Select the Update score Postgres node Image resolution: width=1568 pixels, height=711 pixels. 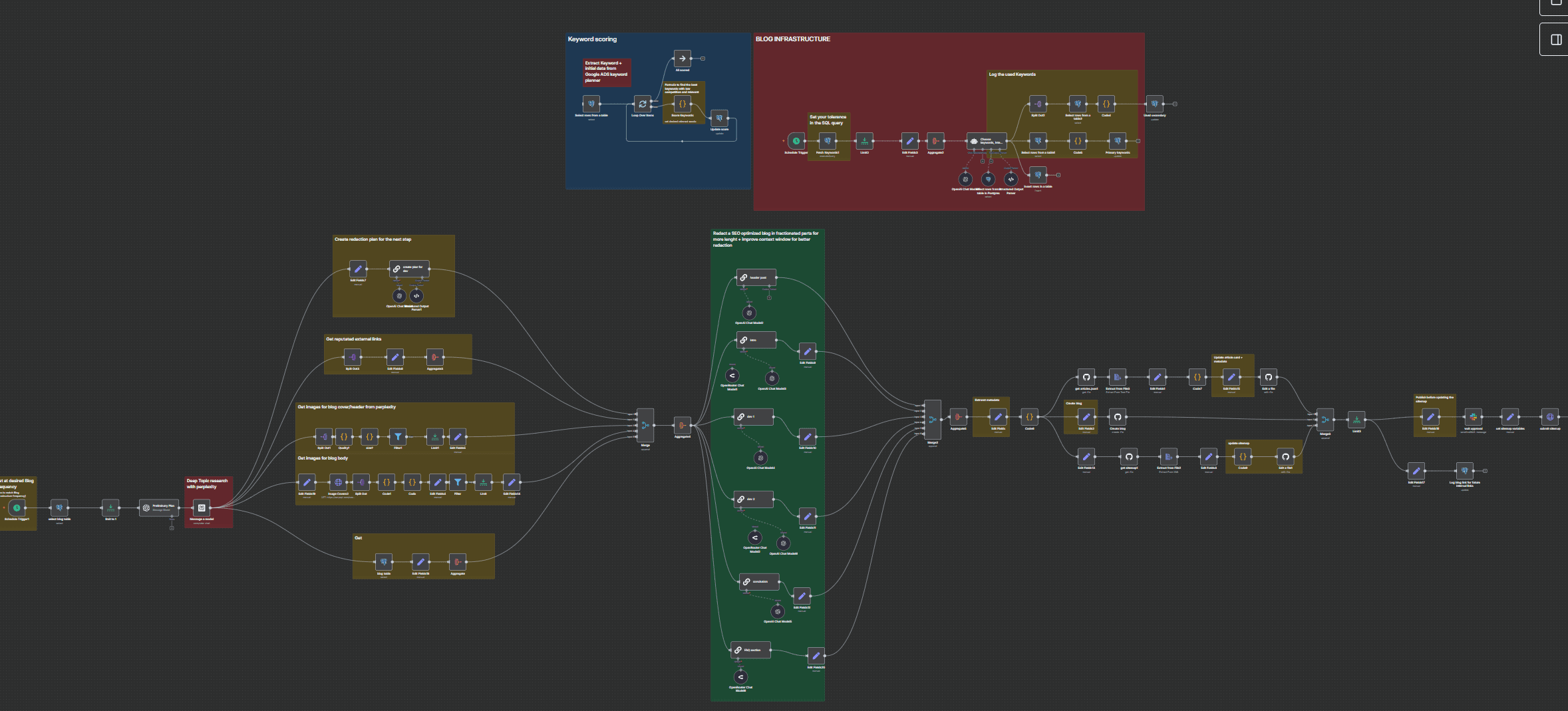(x=719, y=118)
